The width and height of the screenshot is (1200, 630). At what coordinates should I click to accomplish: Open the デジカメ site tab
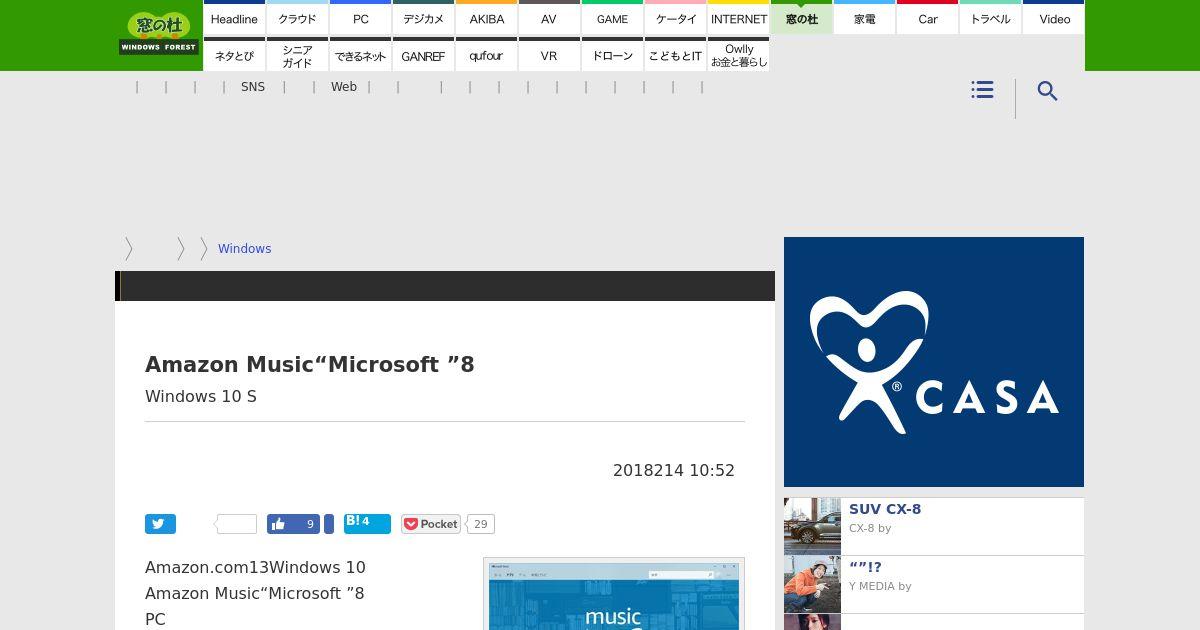coord(423,19)
